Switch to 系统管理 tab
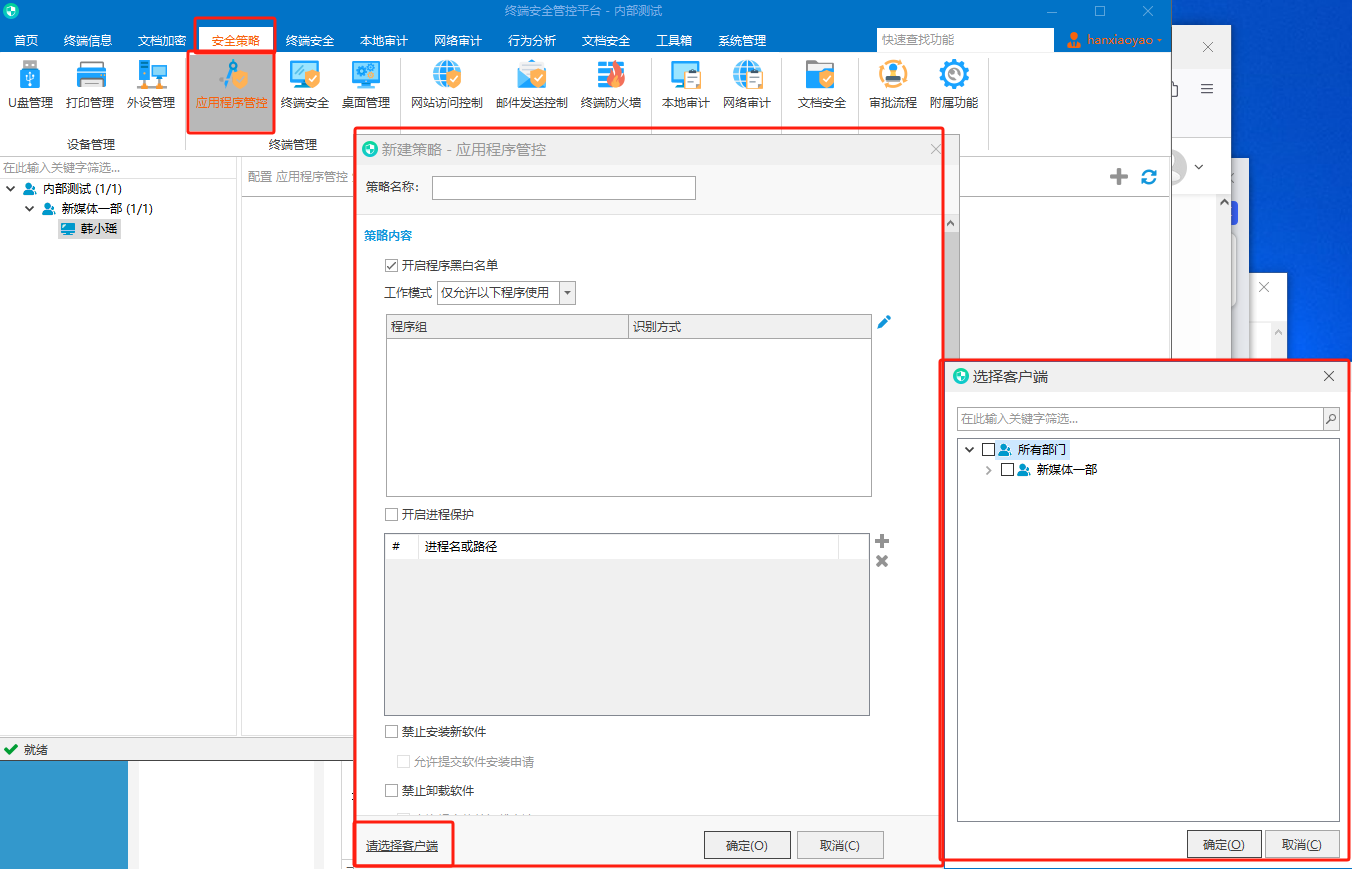 pyautogui.click(x=742, y=41)
